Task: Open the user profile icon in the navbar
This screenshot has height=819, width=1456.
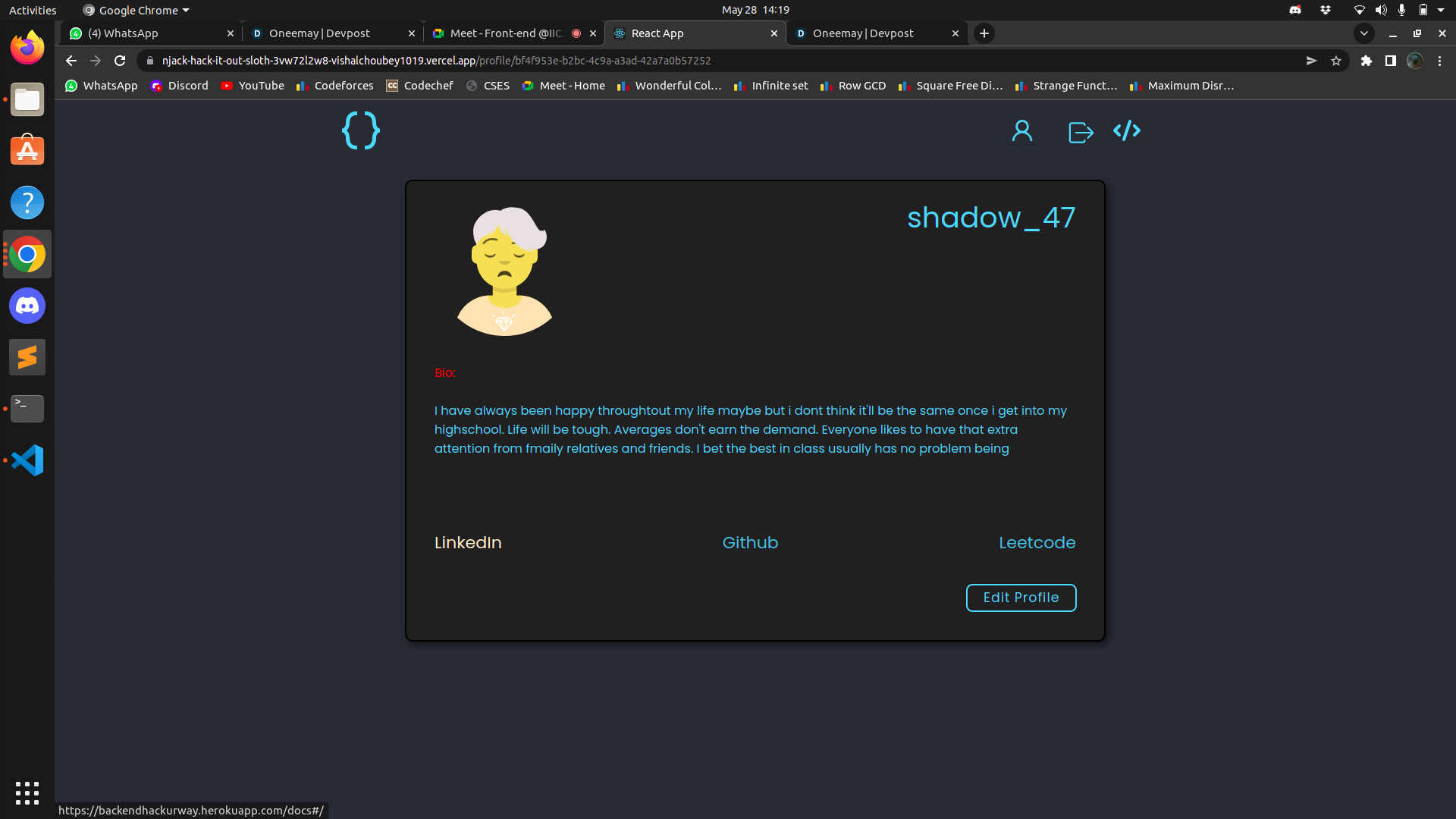Action: pyautogui.click(x=1021, y=130)
